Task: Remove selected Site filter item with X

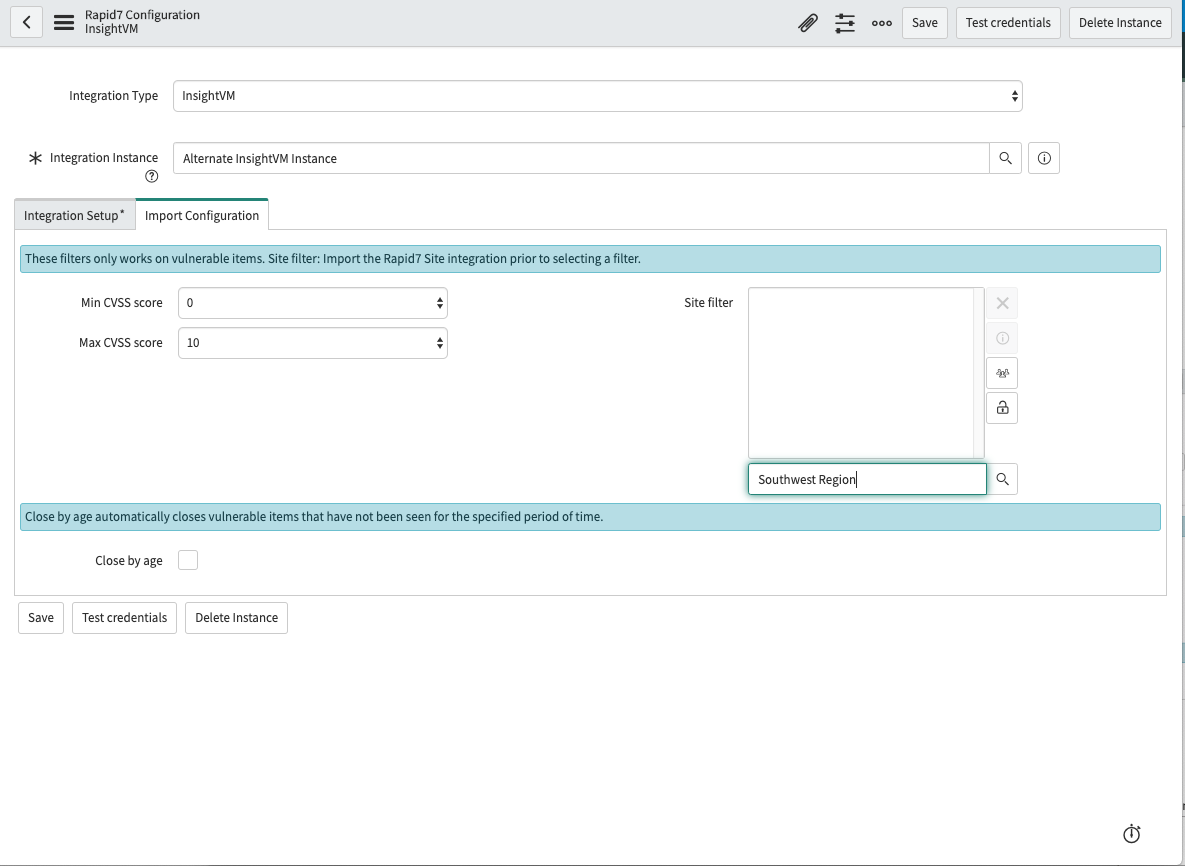Action: tap(1002, 303)
